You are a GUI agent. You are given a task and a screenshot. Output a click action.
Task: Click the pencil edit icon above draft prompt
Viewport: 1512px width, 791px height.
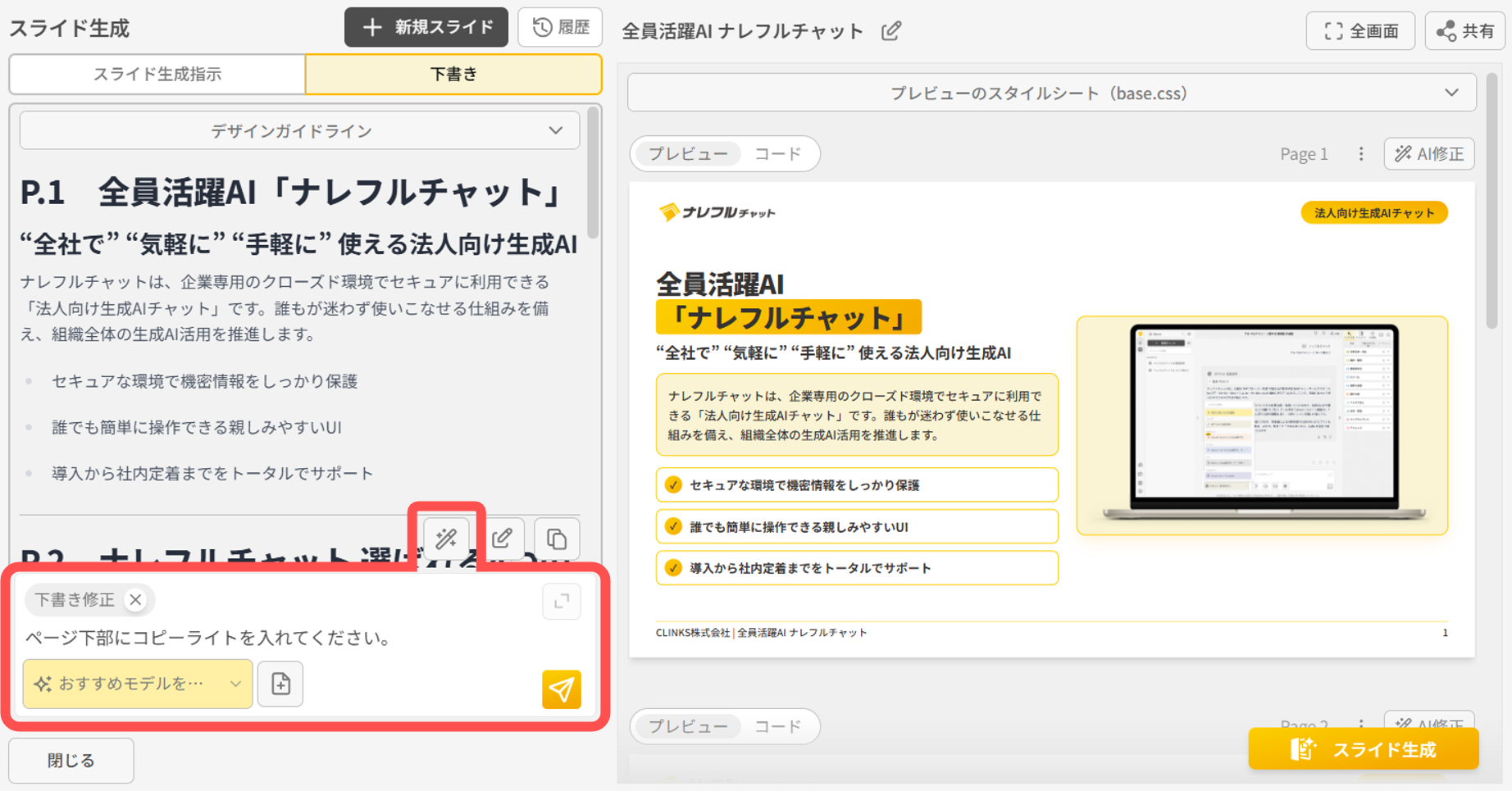[x=502, y=539]
